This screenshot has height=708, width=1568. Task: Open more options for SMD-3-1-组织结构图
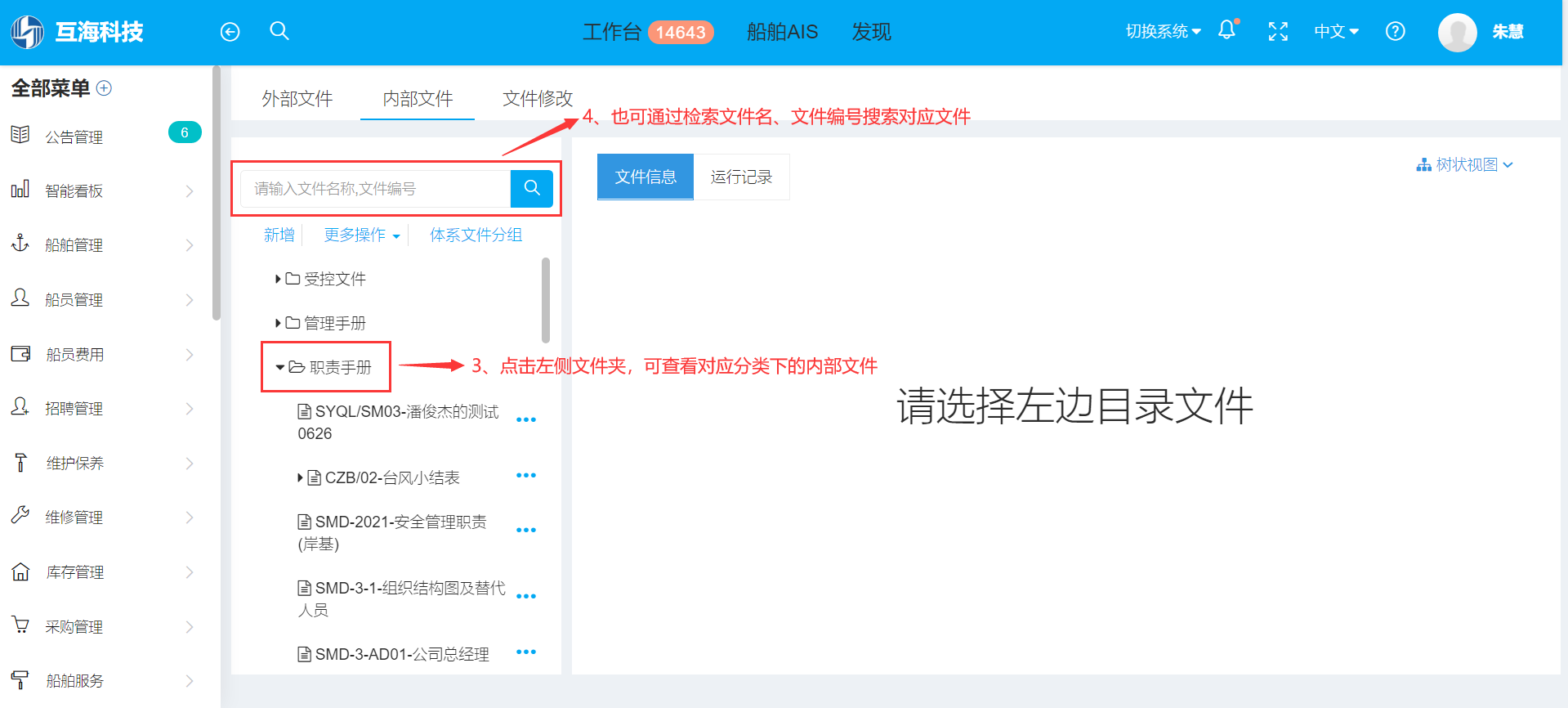pyautogui.click(x=526, y=597)
